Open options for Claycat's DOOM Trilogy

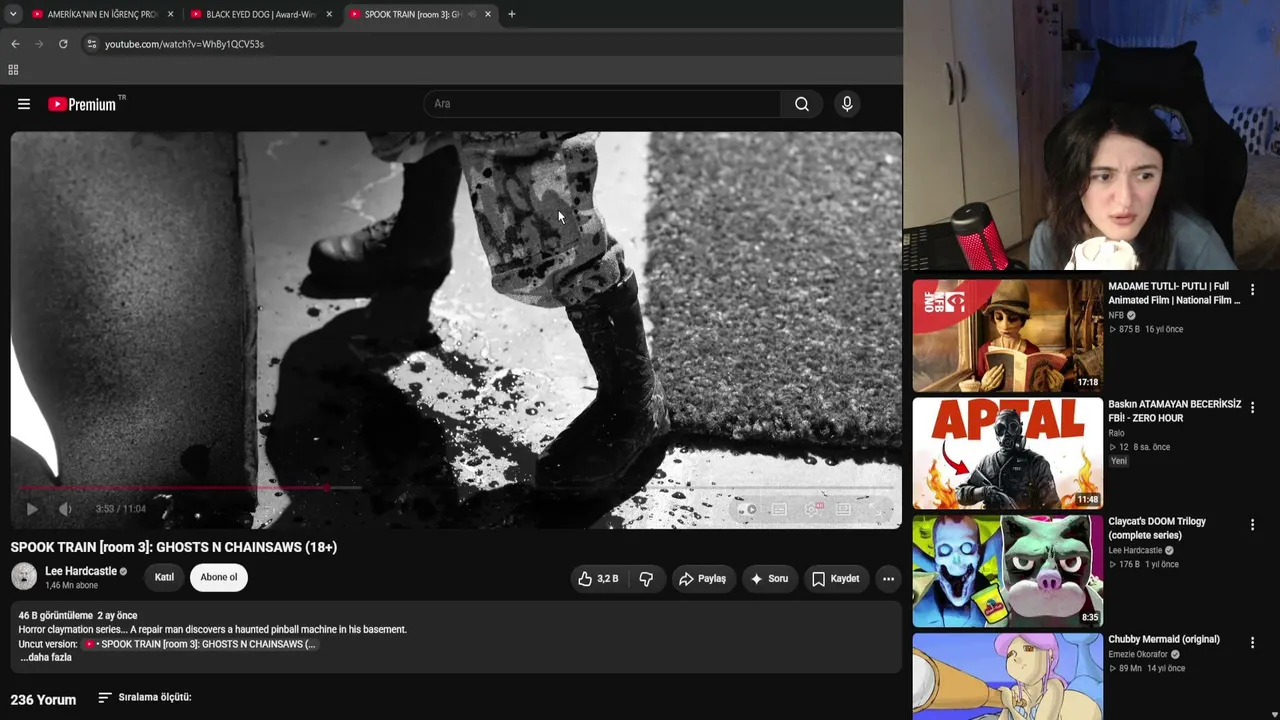[1252, 525]
